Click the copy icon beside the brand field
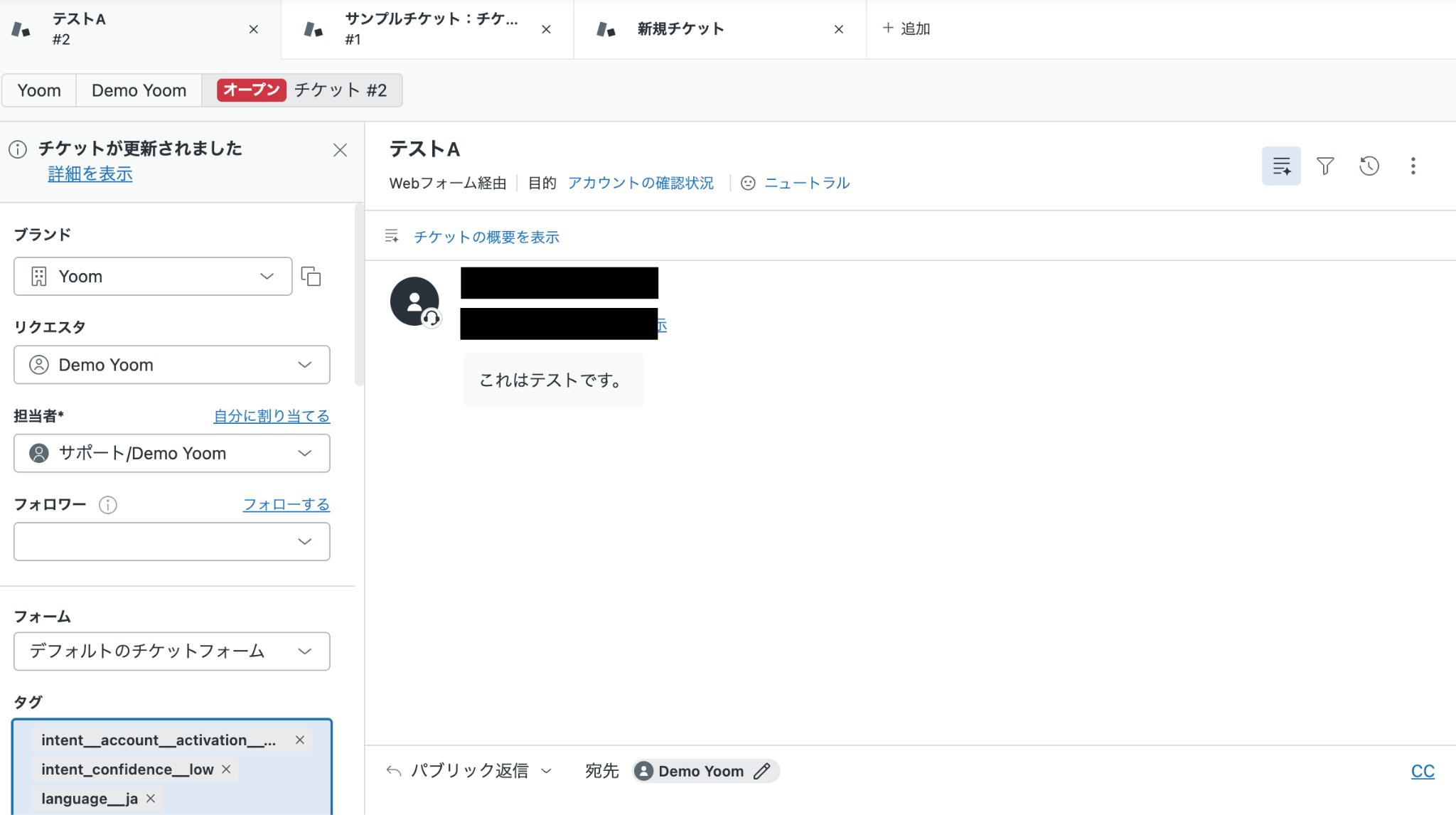The height and width of the screenshot is (815, 1456). (x=311, y=276)
